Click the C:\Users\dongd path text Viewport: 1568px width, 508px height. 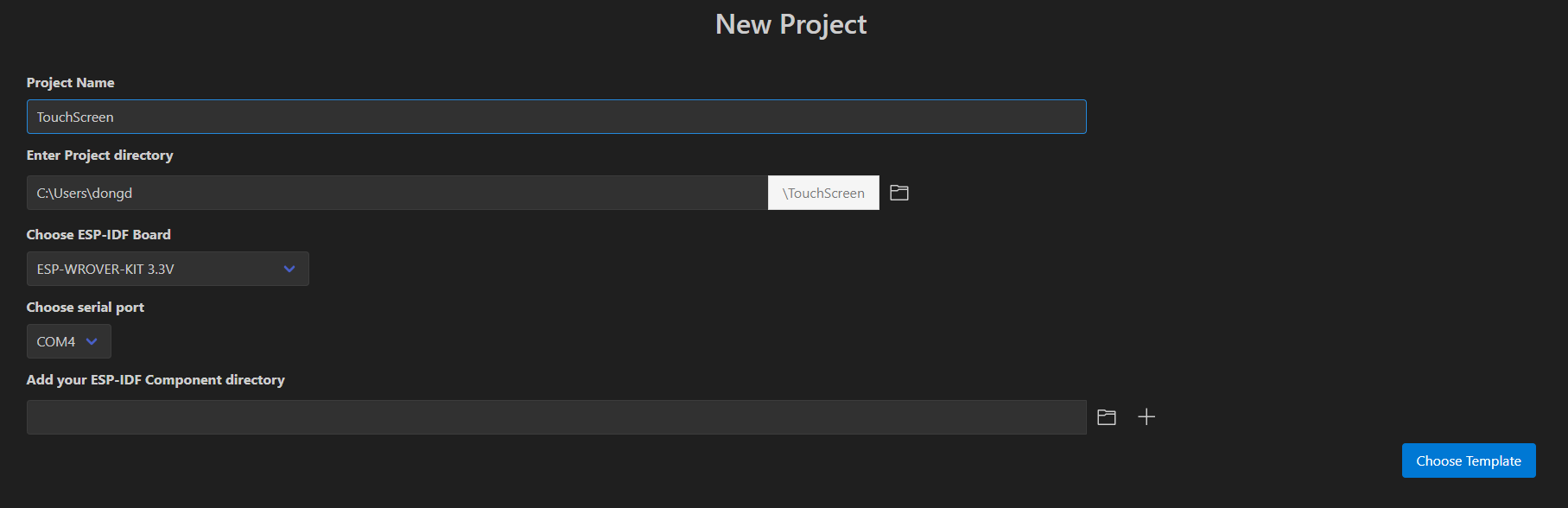tap(85, 194)
